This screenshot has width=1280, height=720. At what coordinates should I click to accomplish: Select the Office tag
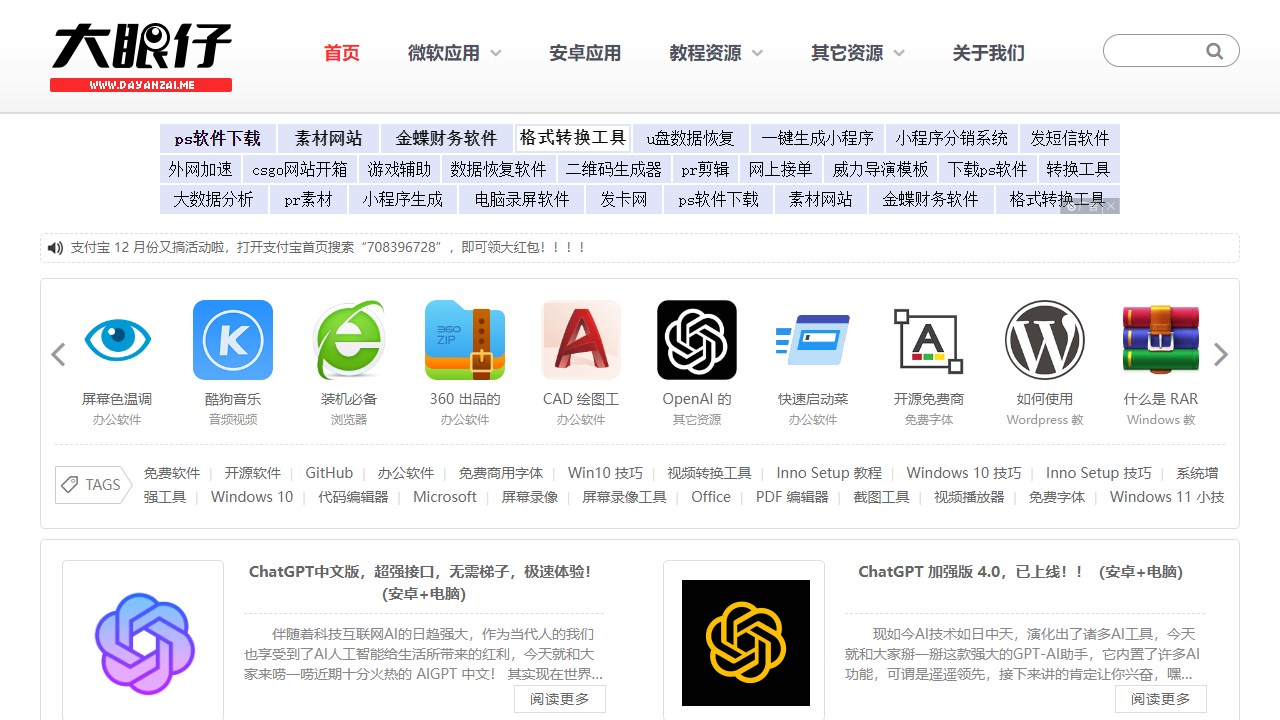711,497
